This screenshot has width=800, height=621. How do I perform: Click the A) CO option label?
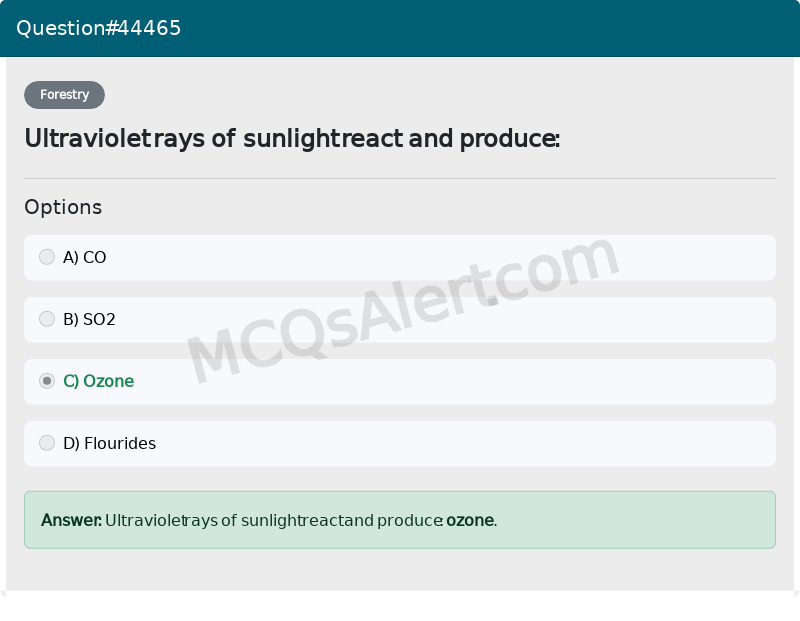(85, 257)
